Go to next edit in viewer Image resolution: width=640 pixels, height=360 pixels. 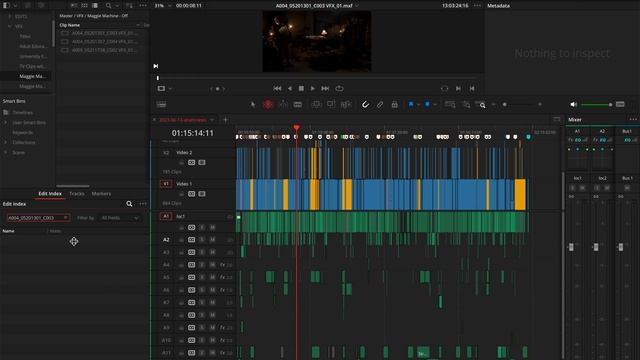458,88
